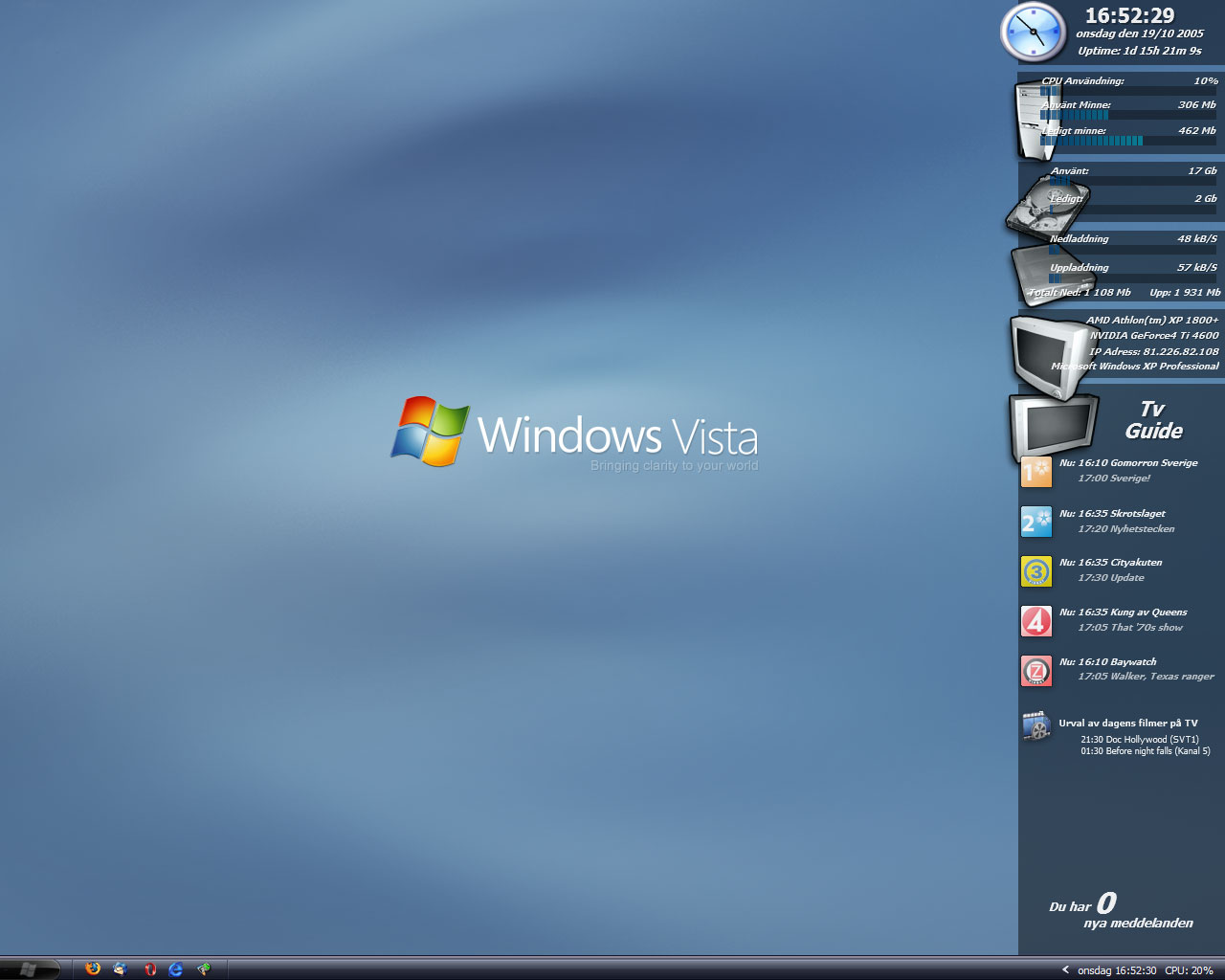Click the film reel movies icon
The width and height of the screenshot is (1225, 980).
[x=1036, y=726]
